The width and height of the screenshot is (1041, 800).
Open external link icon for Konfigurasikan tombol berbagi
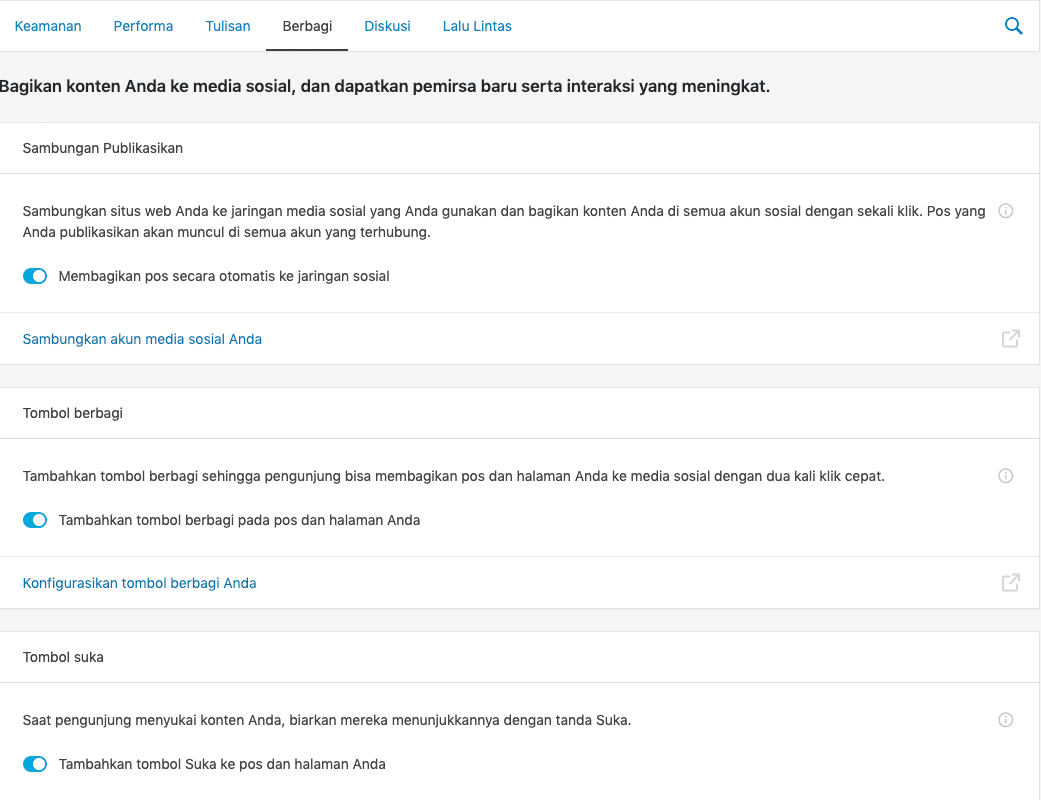pyautogui.click(x=1010, y=583)
